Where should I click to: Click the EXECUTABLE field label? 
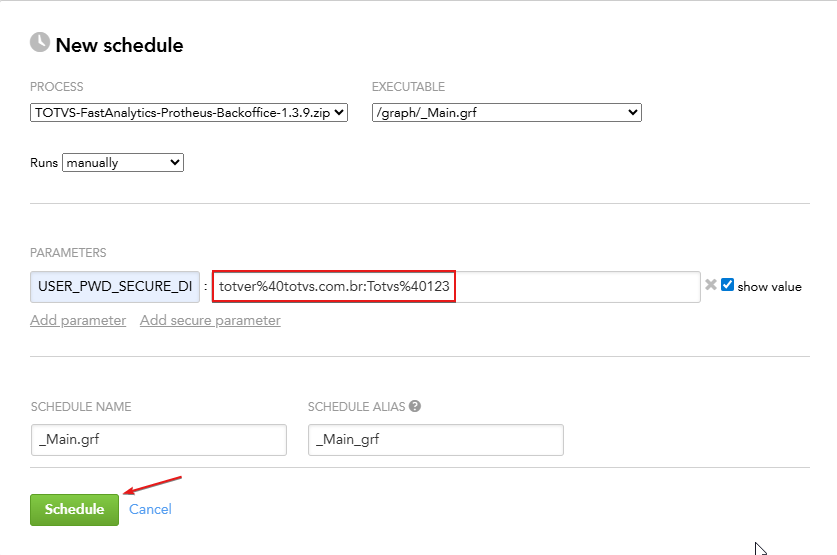tap(408, 87)
